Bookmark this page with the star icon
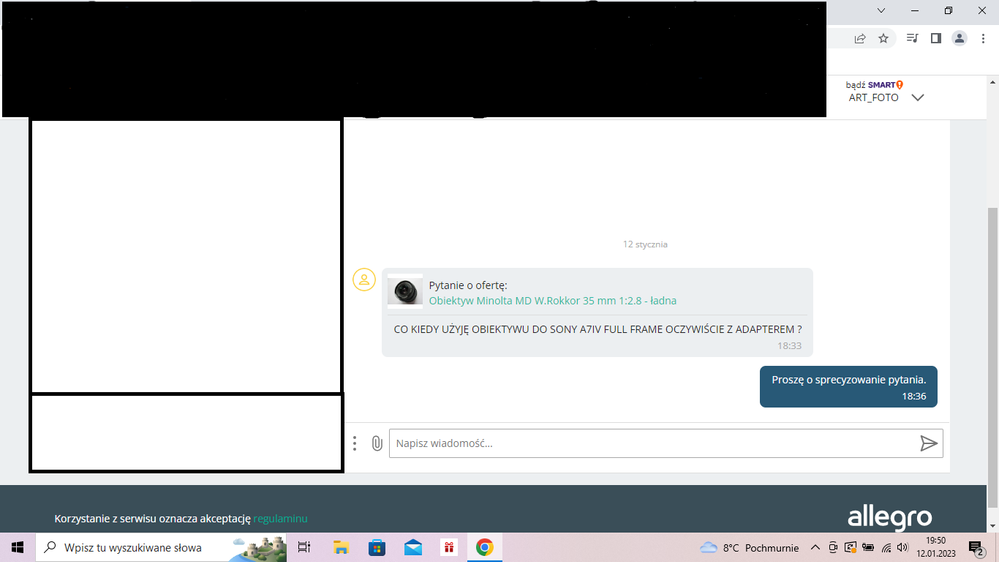Screen dimensions: 999x562 pos(884,39)
